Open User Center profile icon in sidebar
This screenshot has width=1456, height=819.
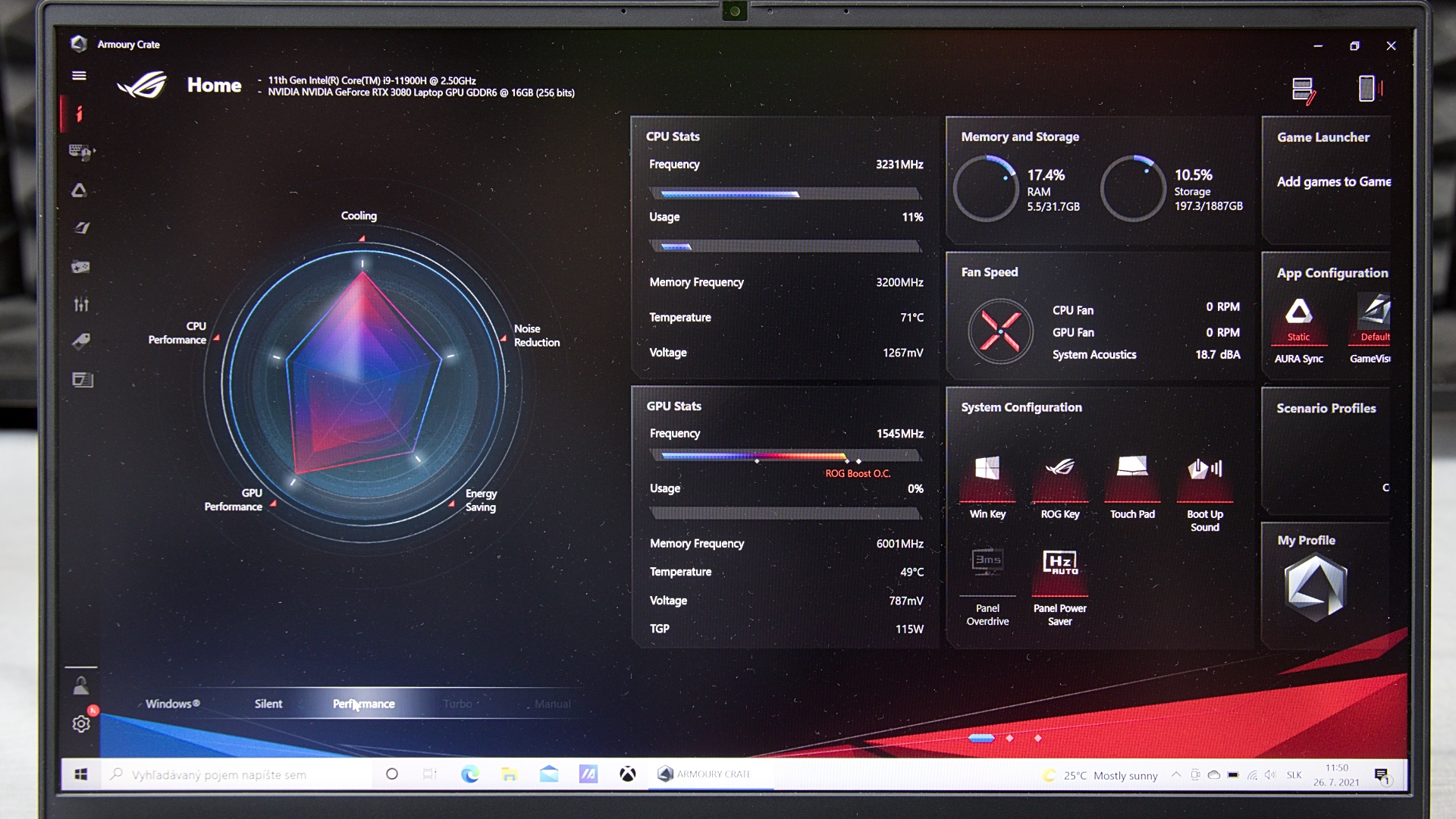click(80, 686)
